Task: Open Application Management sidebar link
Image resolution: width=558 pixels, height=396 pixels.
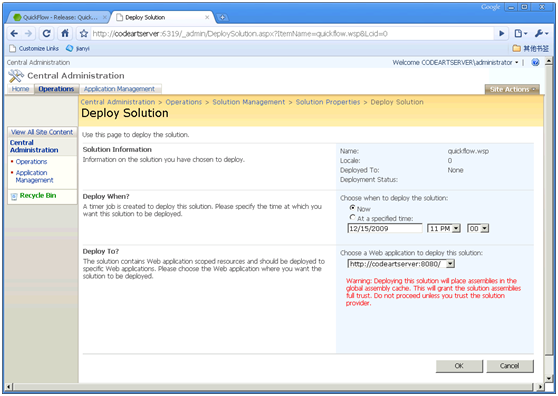Action: click(34, 176)
